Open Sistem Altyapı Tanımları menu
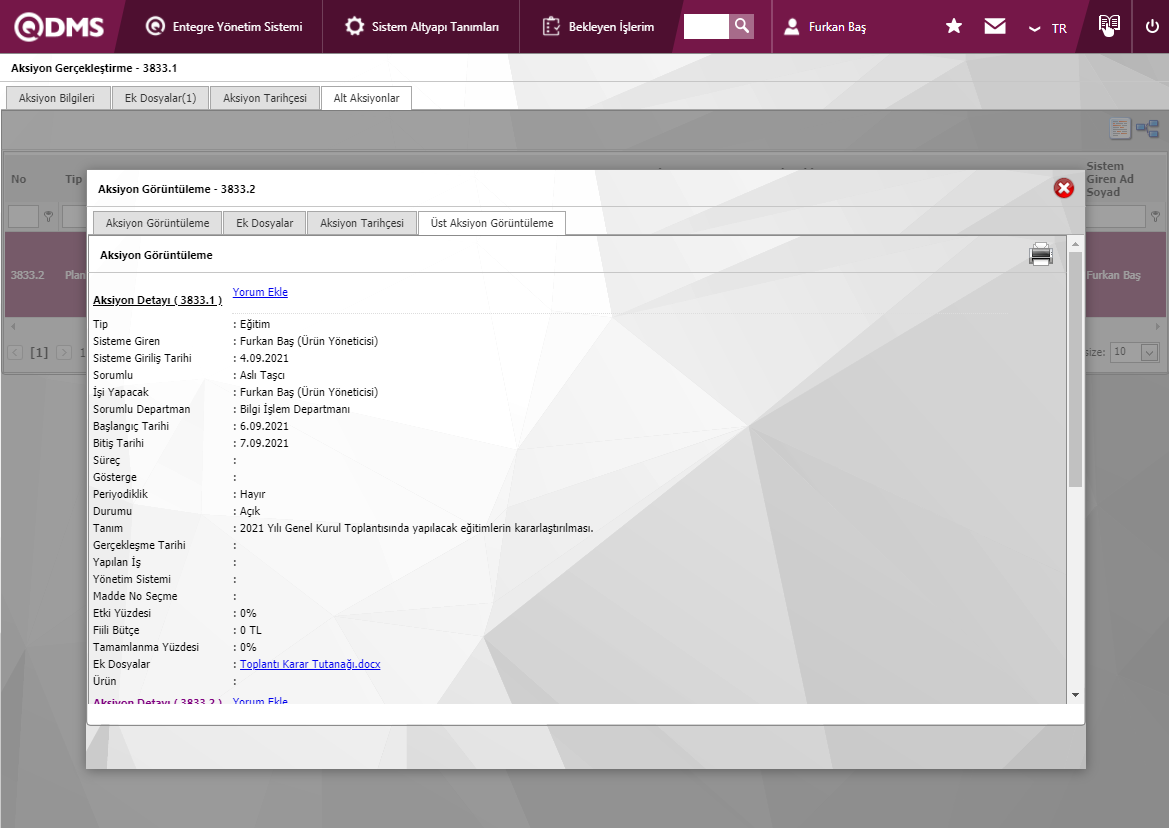Screen dimensions: 1169x828 coord(422,27)
